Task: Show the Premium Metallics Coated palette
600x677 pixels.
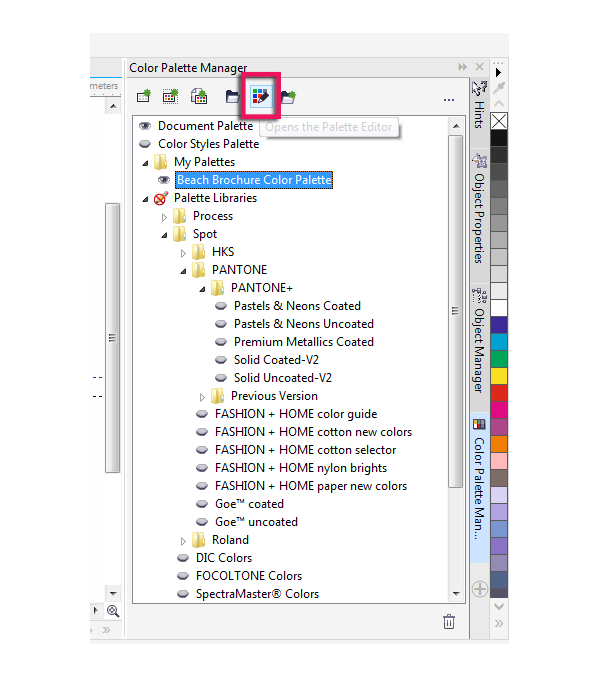Action: pos(221,342)
